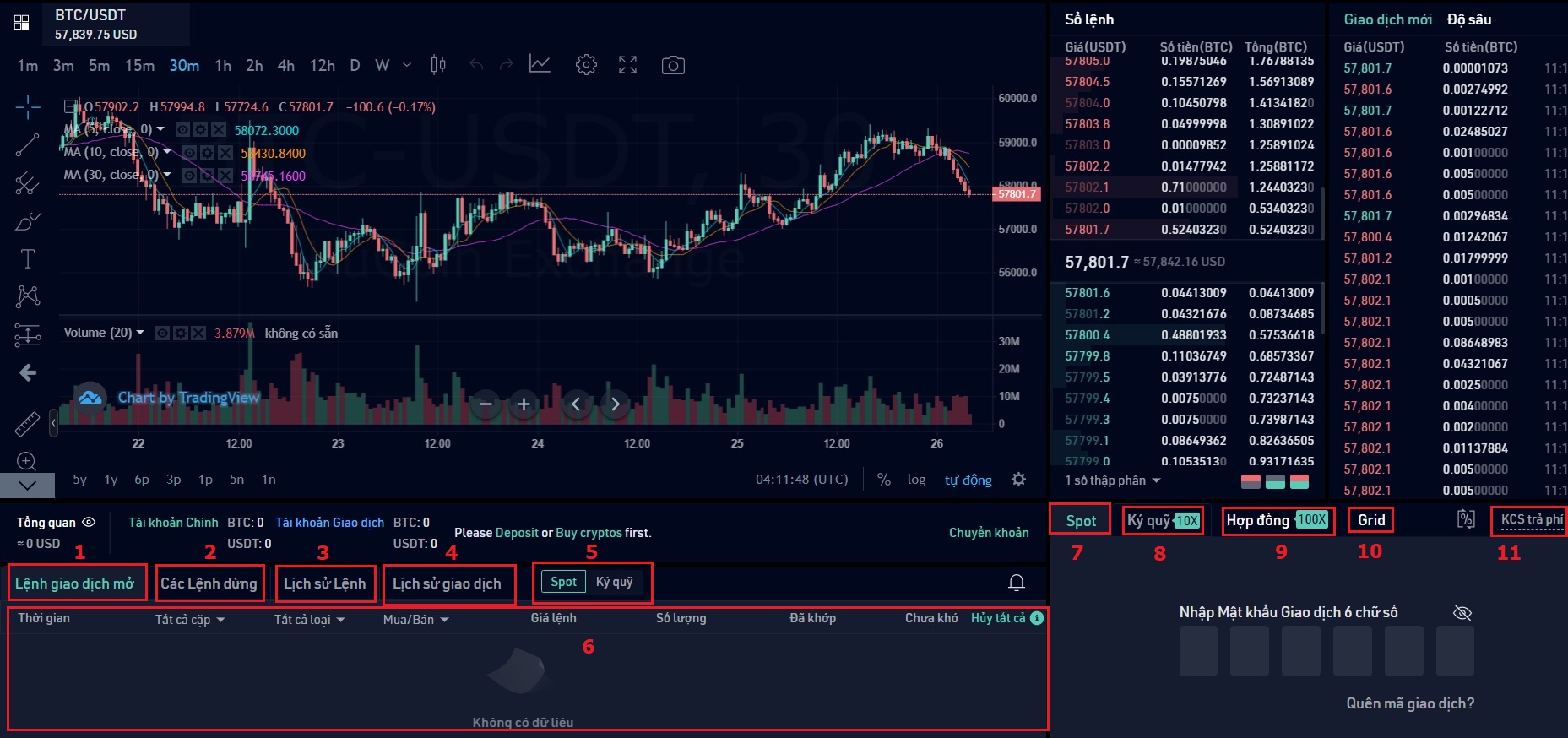The height and width of the screenshot is (738, 1568).
Task: Click the chart zoom out minus button
Action: (486, 404)
